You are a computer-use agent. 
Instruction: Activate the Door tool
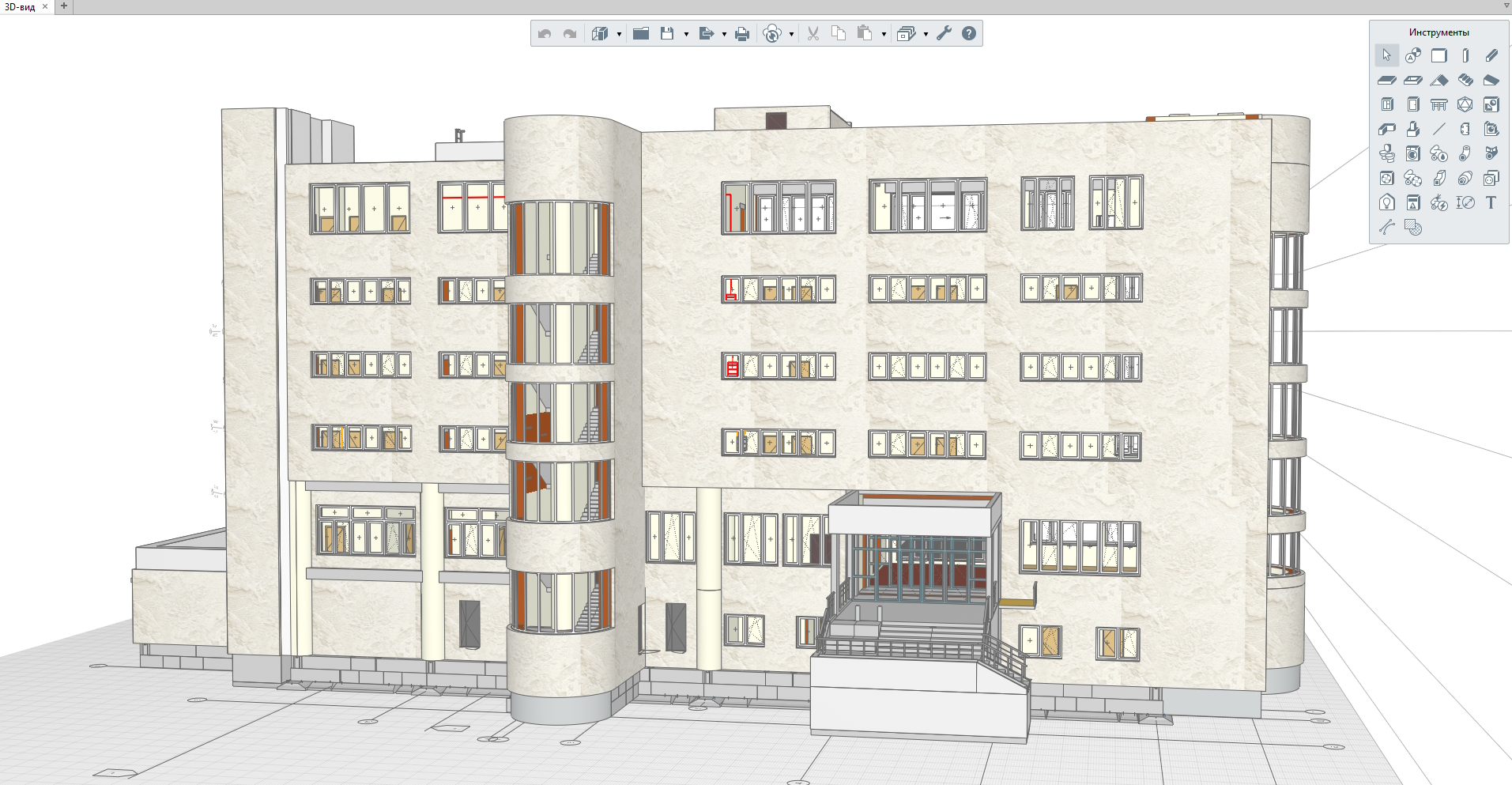pos(1413,104)
